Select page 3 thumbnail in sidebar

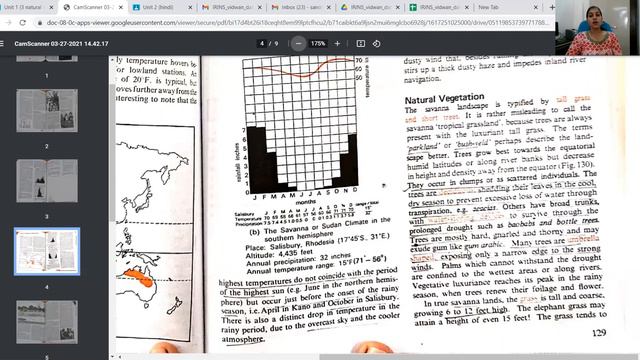point(47,181)
